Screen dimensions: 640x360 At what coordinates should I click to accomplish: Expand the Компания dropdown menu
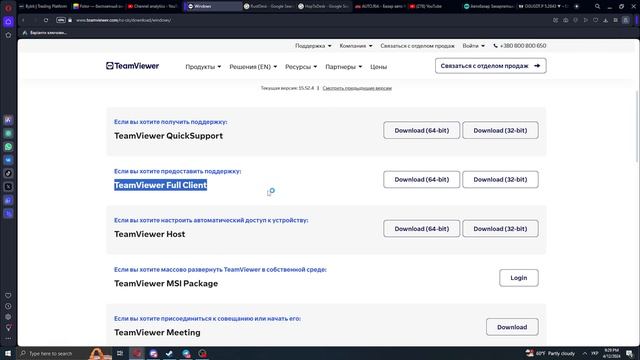[x=356, y=46]
